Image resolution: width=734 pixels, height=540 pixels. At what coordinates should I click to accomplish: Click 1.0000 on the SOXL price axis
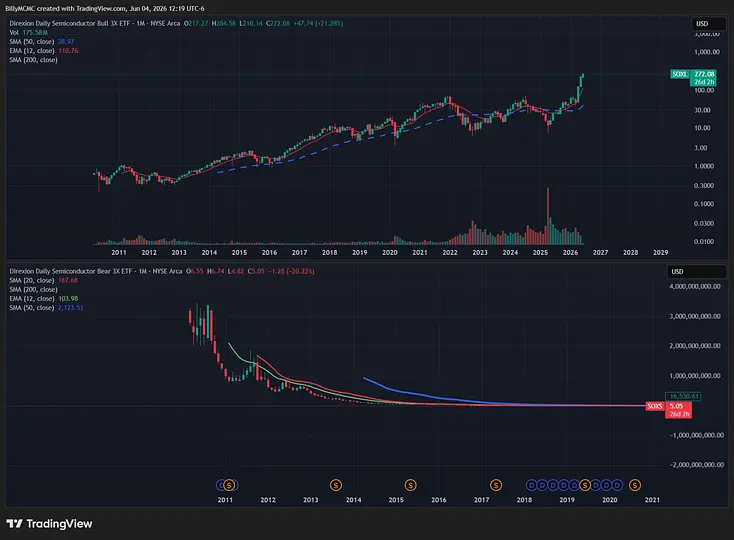pyautogui.click(x=704, y=166)
